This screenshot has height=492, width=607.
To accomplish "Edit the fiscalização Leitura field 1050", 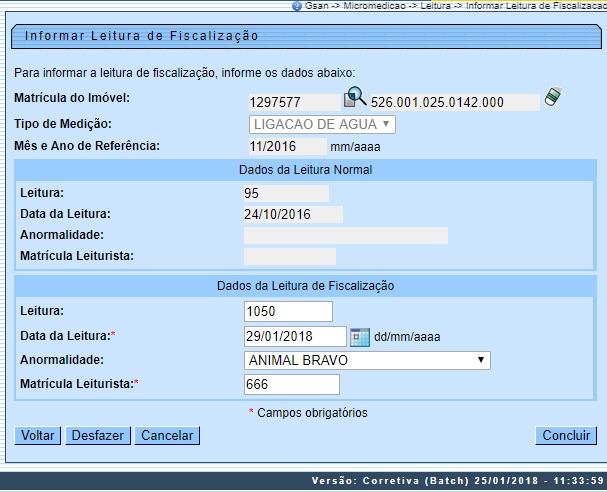I will coord(288,312).
